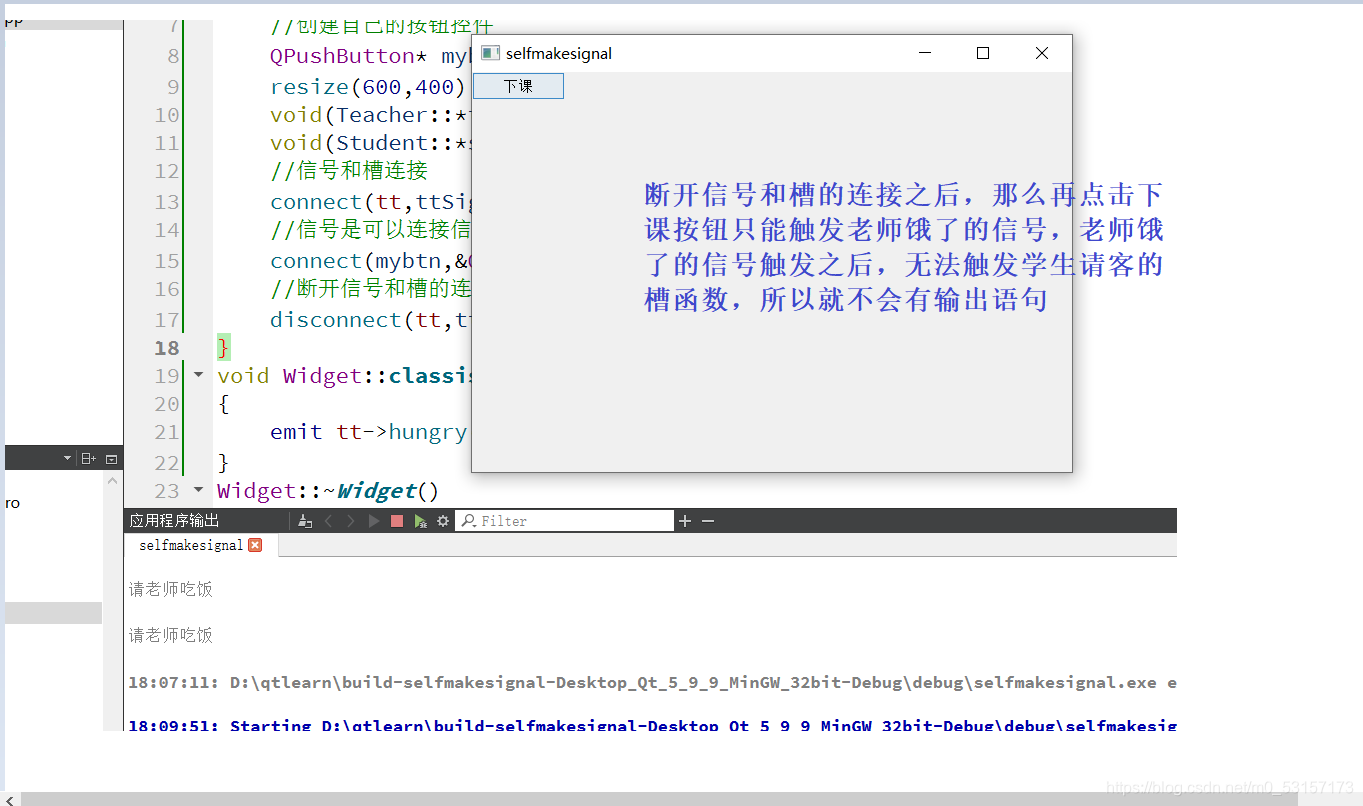Go to the next output tab arrow
This screenshot has width=1363, height=806.
coord(351,521)
